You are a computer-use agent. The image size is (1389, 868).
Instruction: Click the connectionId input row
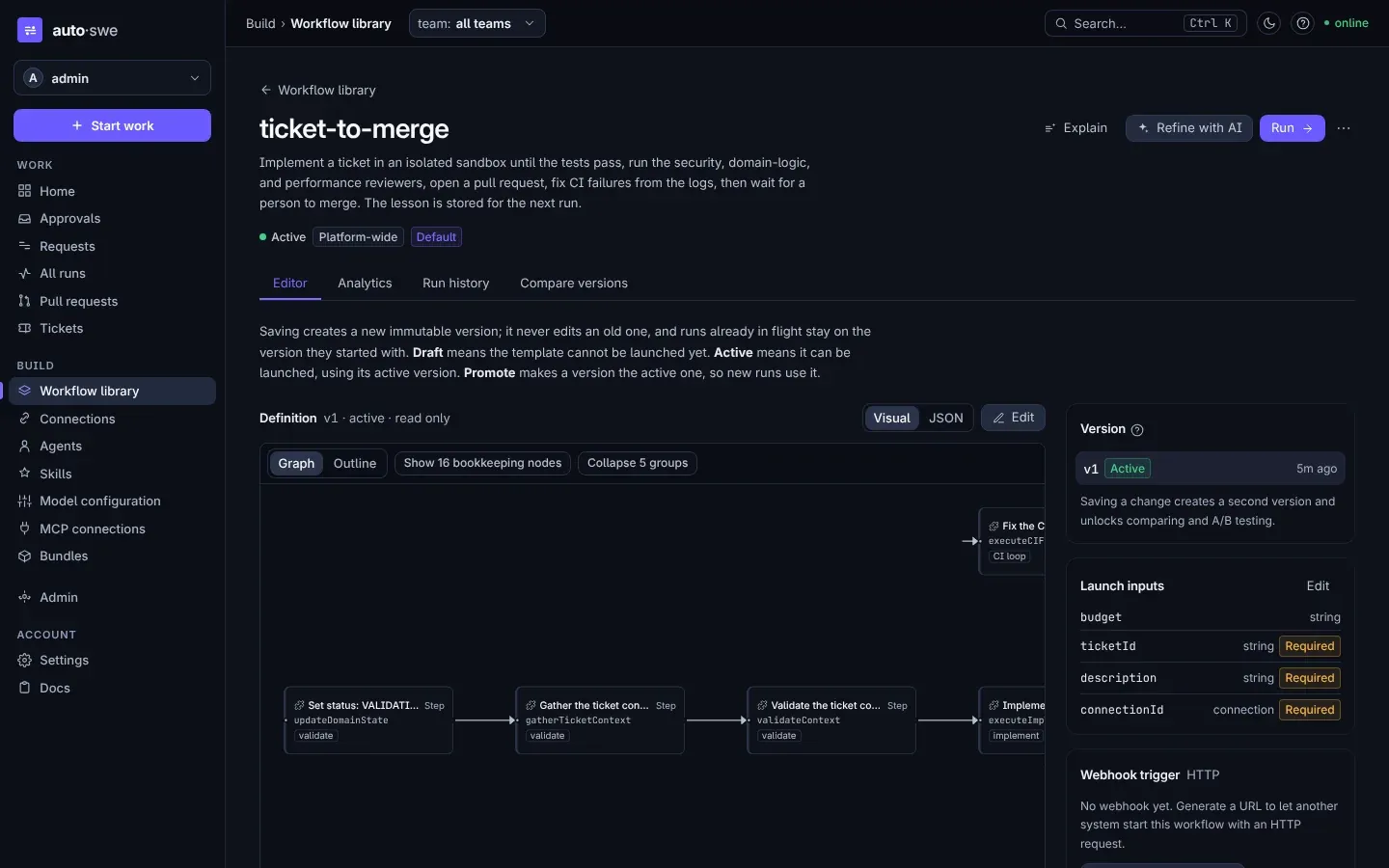(x=1210, y=710)
